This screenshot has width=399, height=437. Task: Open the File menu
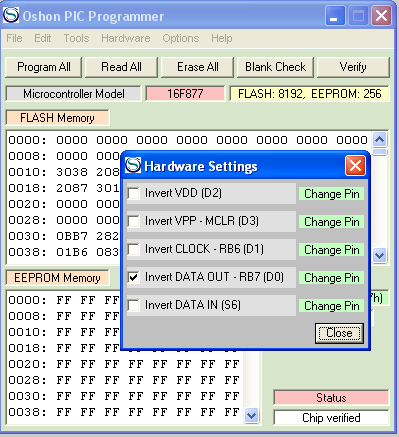click(x=14, y=38)
